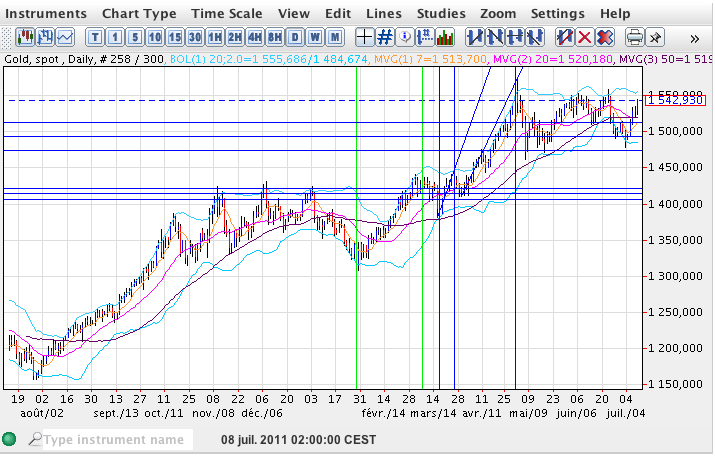Click the thin red X delete line icon
This screenshot has height=458, width=715.
pyautogui.click(x=585, y=37)
